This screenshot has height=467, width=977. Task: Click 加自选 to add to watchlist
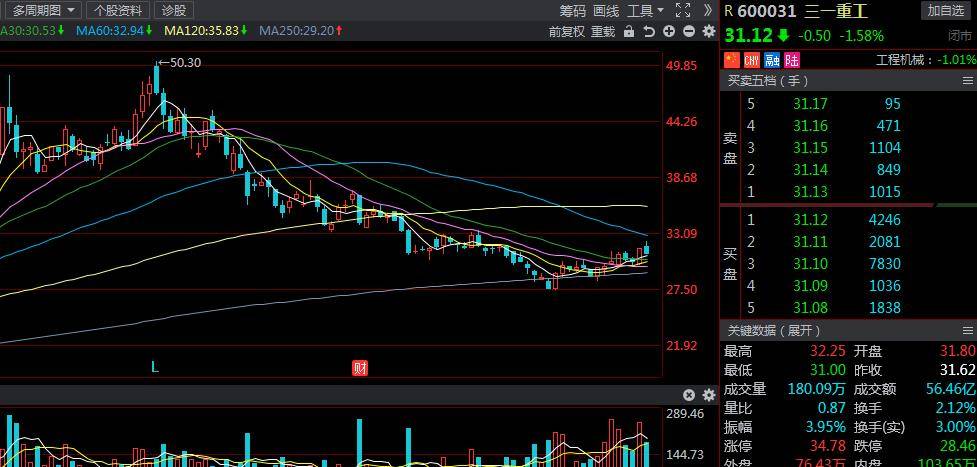pos(945,10)
